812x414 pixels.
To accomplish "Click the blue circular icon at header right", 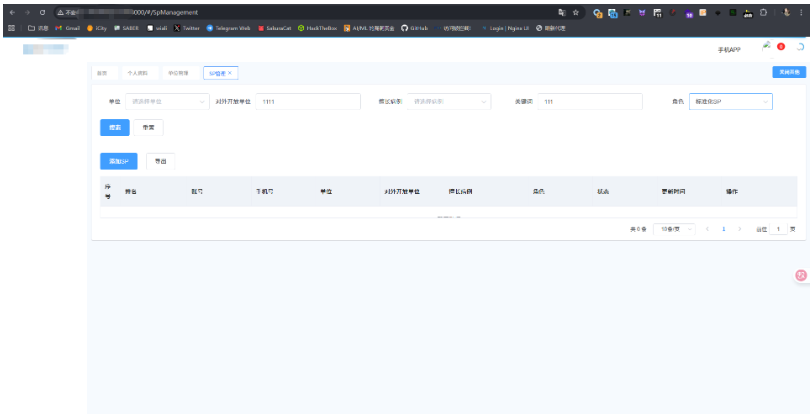I will click(x=800, y=47).
